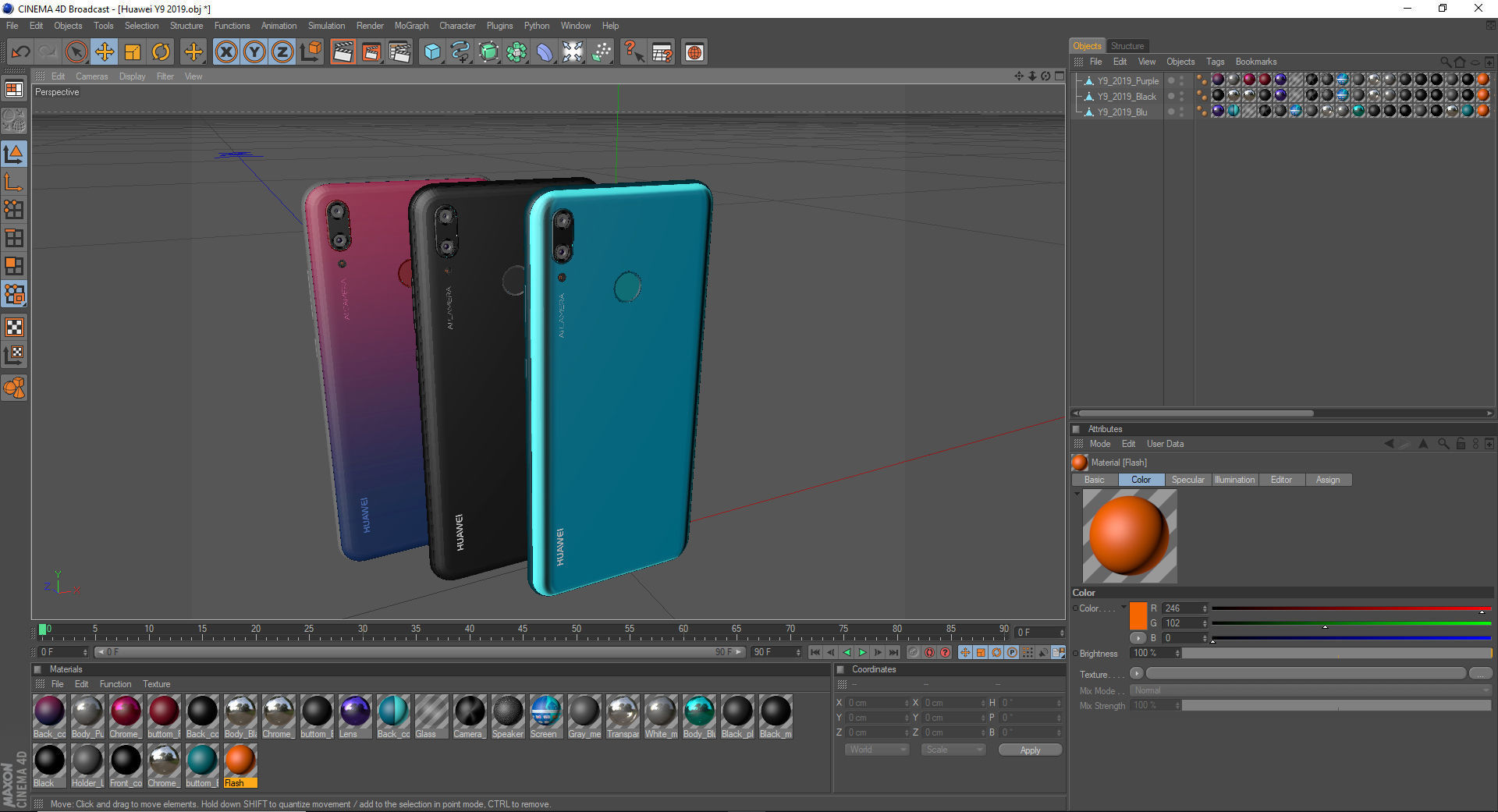The height and width of the screenshot is (812, 1498).
Task: Click Render Active View clapperboard icon
Action: click(x=343, y=52)
